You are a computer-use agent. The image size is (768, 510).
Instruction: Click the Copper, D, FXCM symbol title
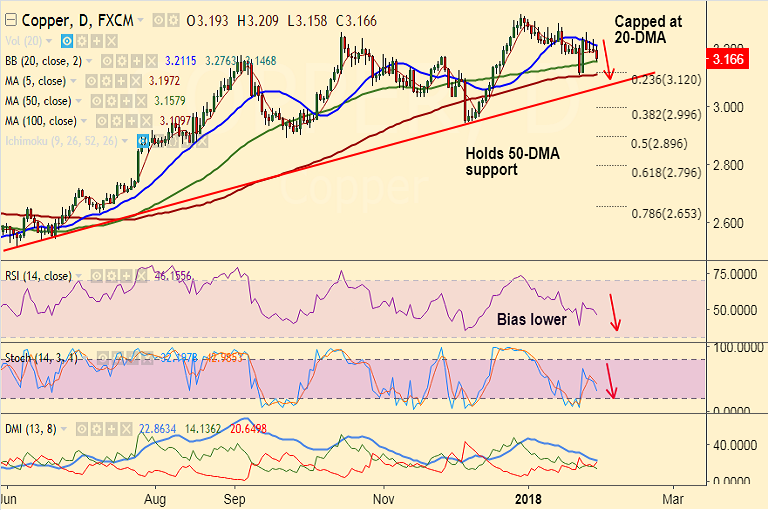point(77,21)
